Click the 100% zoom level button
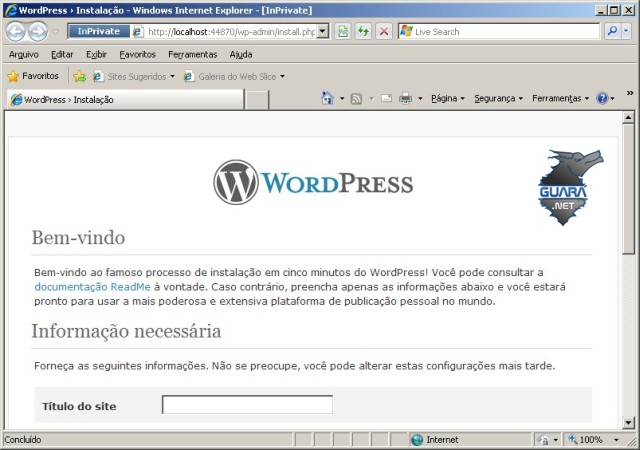This screenshot has height=450, width=640. (586, 440)
